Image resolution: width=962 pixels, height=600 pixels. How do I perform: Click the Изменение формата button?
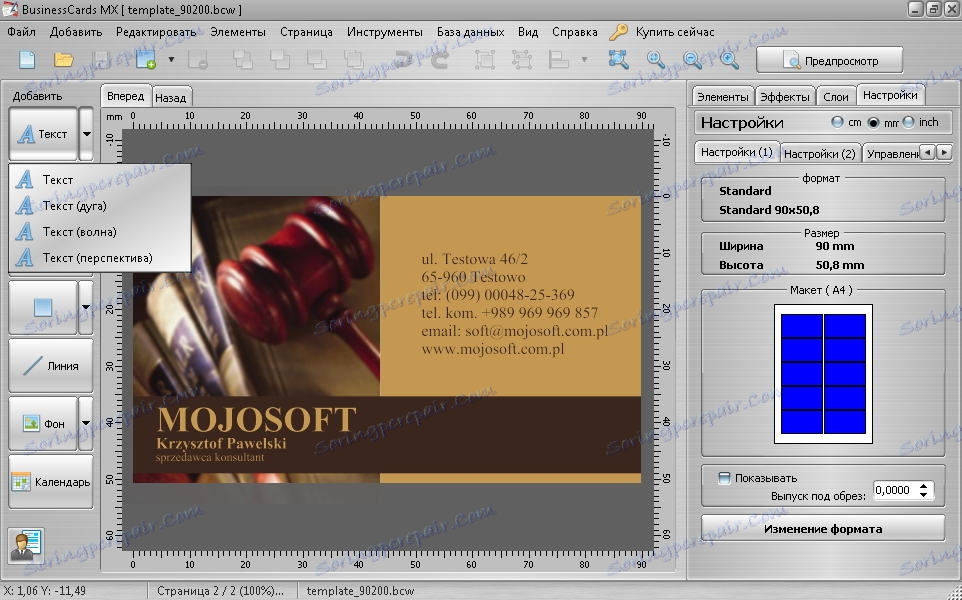pyautogui.click(x=822, y=528)
